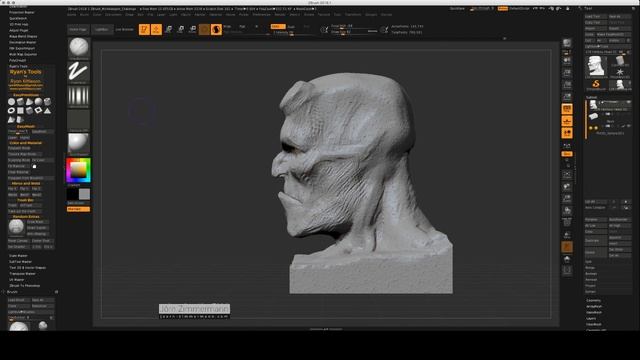This screenshot has height=360, width=640.
Task: Click the sphere thumbnail under Random Extras
Action: pyautogui.click(x=16, y=227)
